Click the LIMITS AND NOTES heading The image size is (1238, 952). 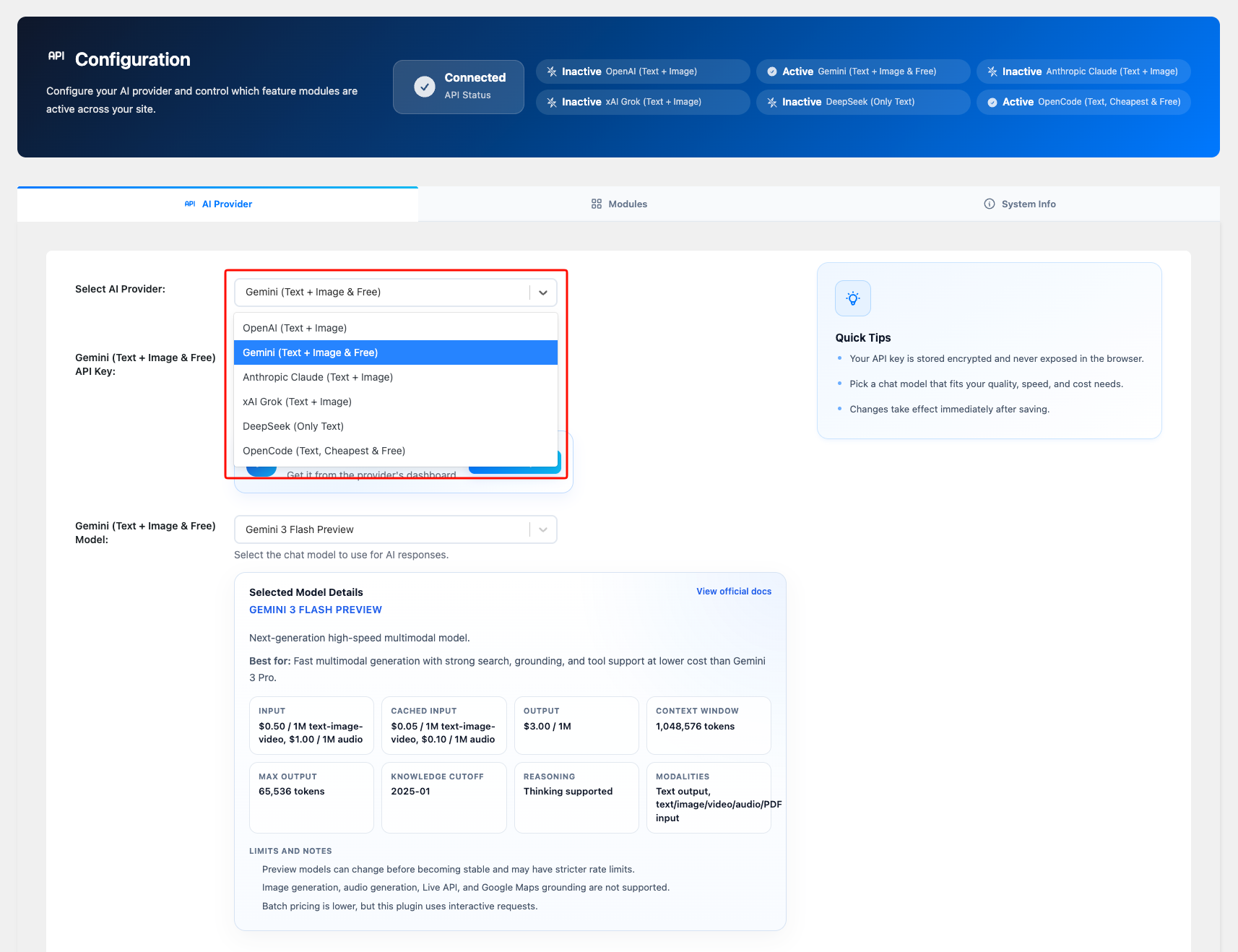(290, 851)
